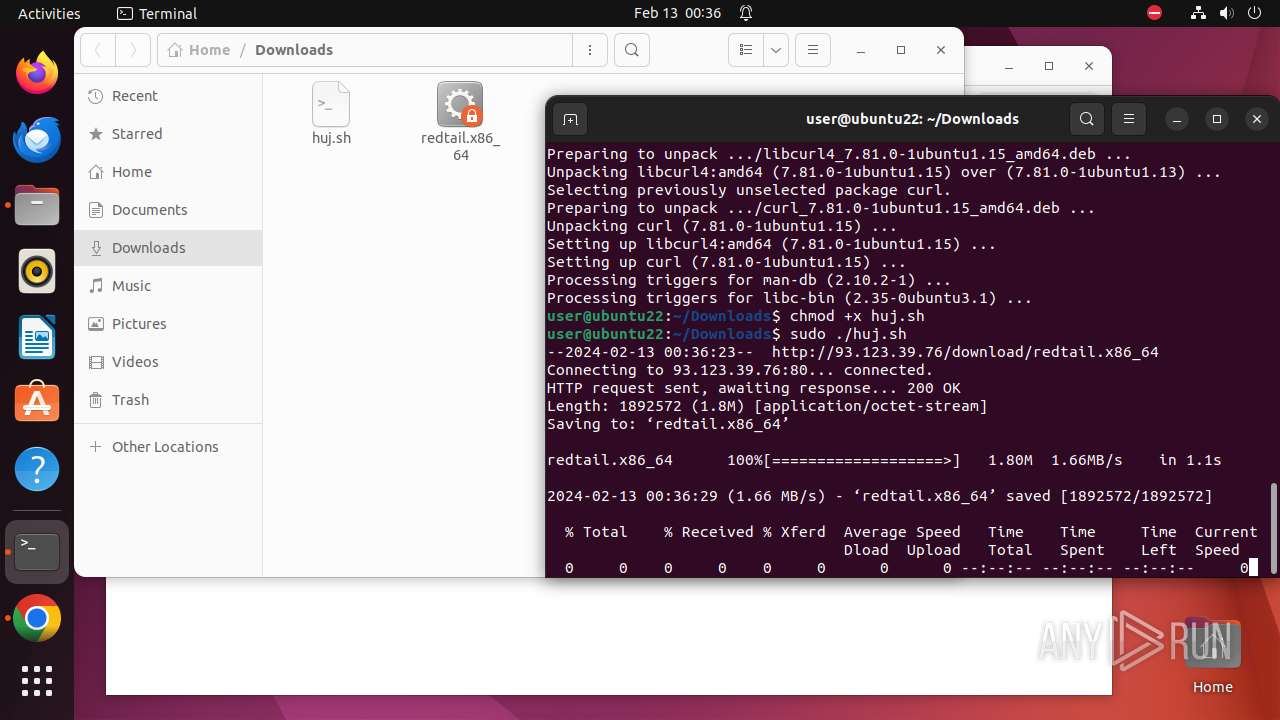The width and height of the screenshot is (1280, 720).
Task: Open the network status icon
Action: tap(1198, 13)
